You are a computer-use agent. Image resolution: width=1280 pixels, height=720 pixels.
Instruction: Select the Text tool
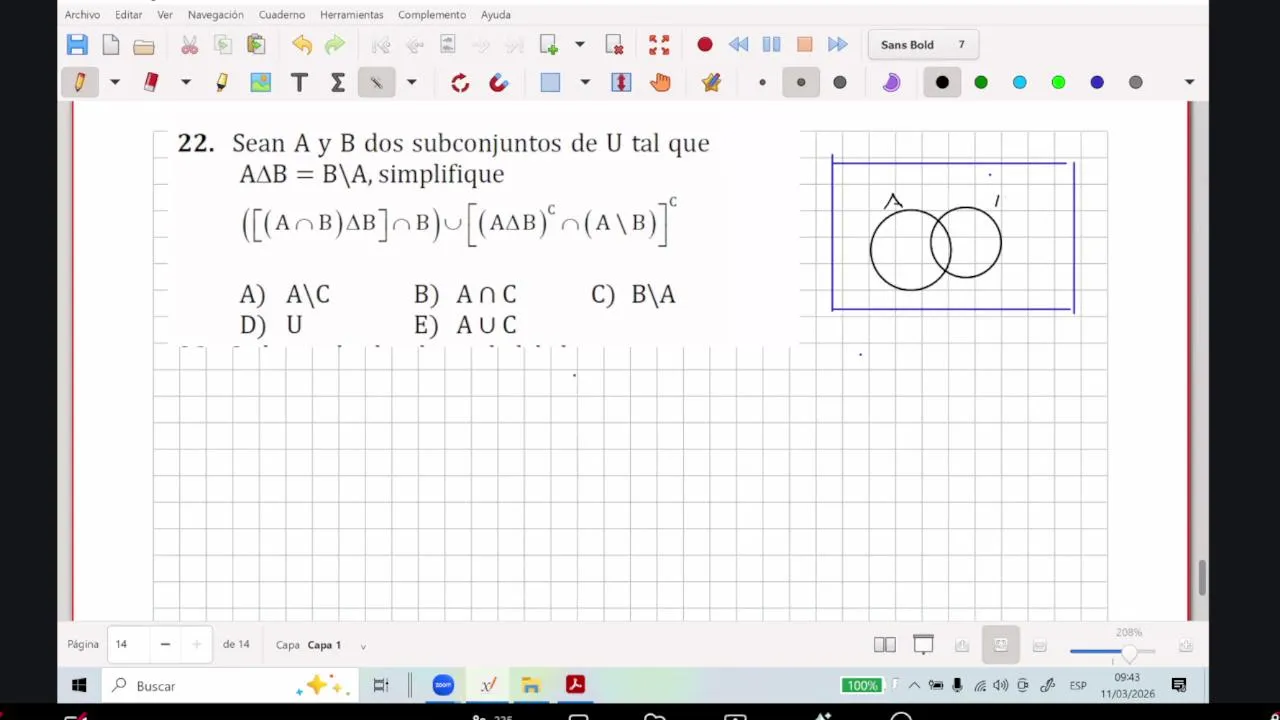point(299,83)
